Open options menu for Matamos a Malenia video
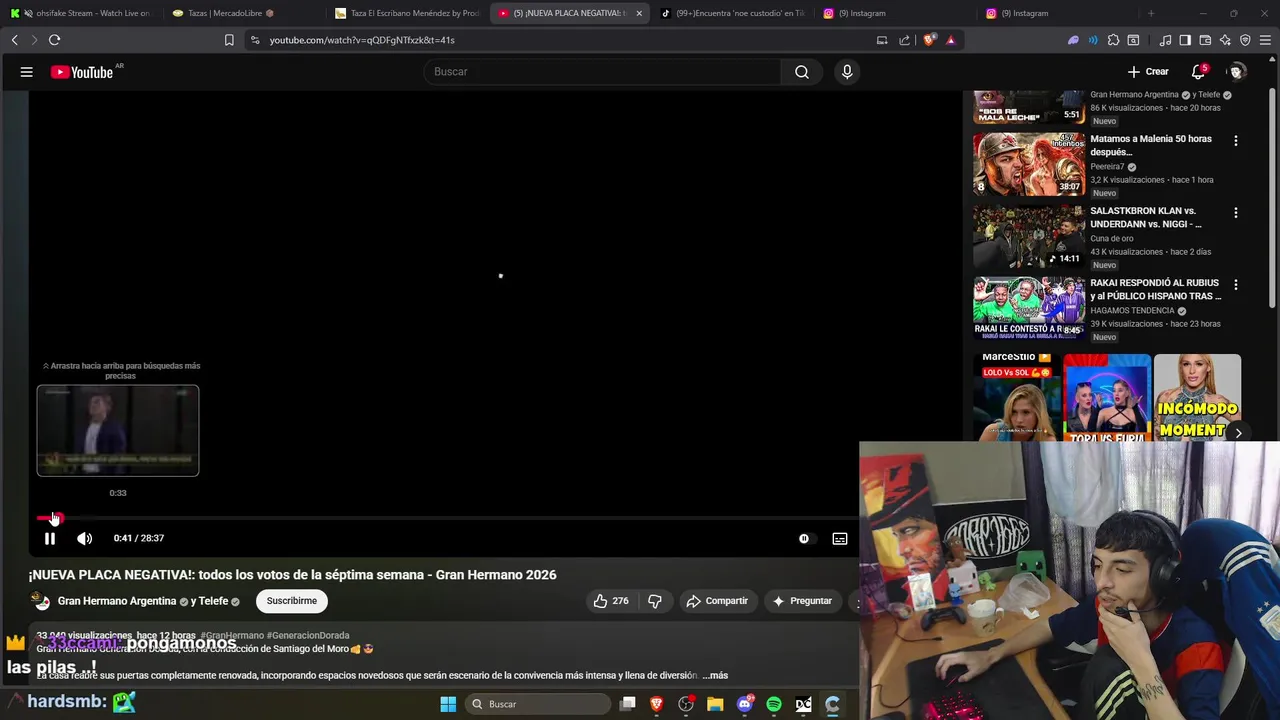 1236,141
